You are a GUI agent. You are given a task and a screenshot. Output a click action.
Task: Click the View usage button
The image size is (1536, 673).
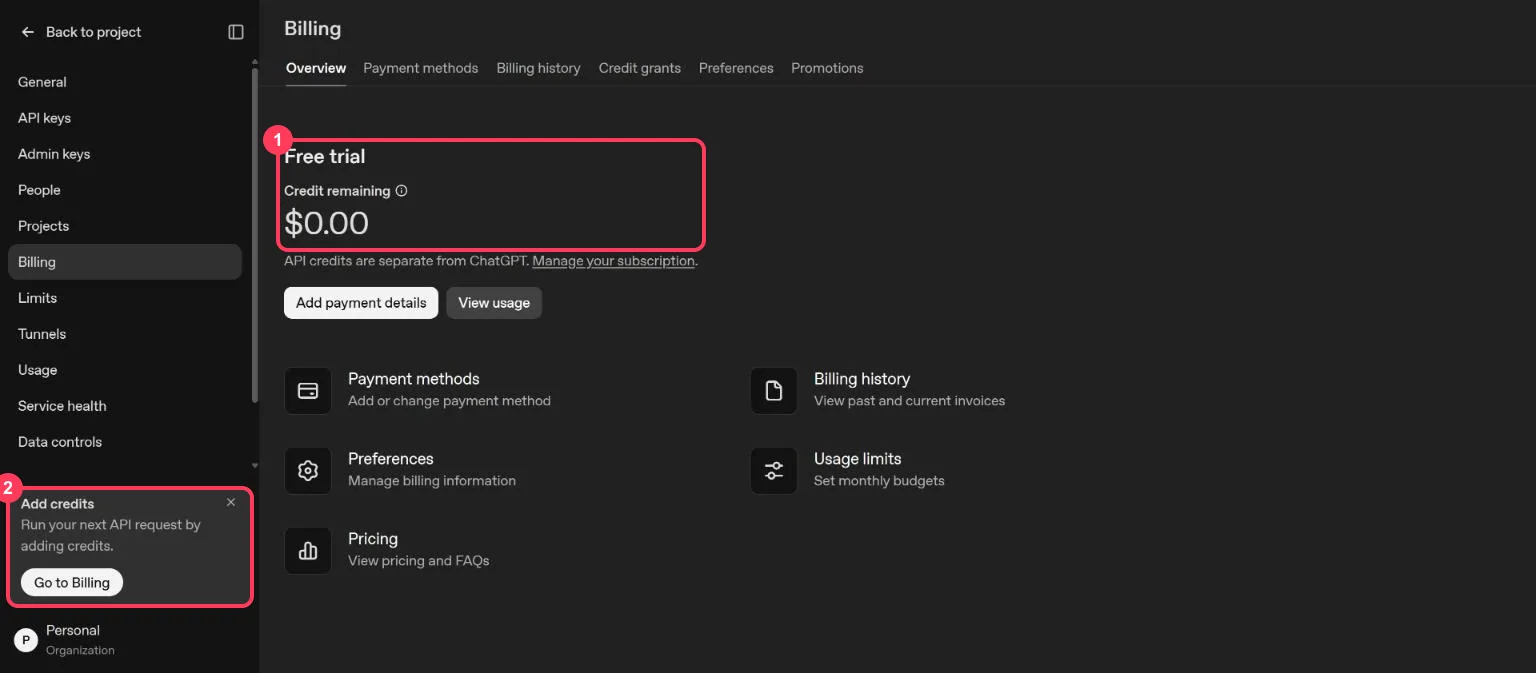[494, 303]
